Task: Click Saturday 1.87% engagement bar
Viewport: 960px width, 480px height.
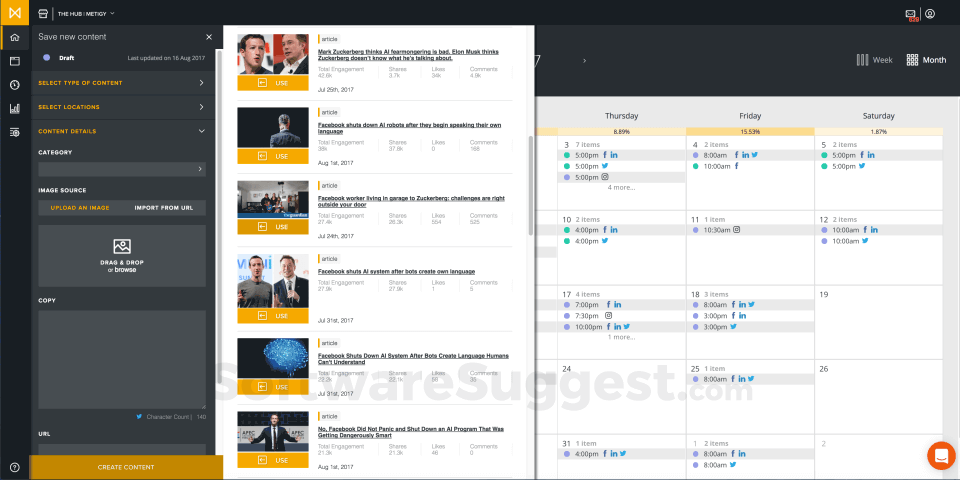Action: tap(879, 132)
